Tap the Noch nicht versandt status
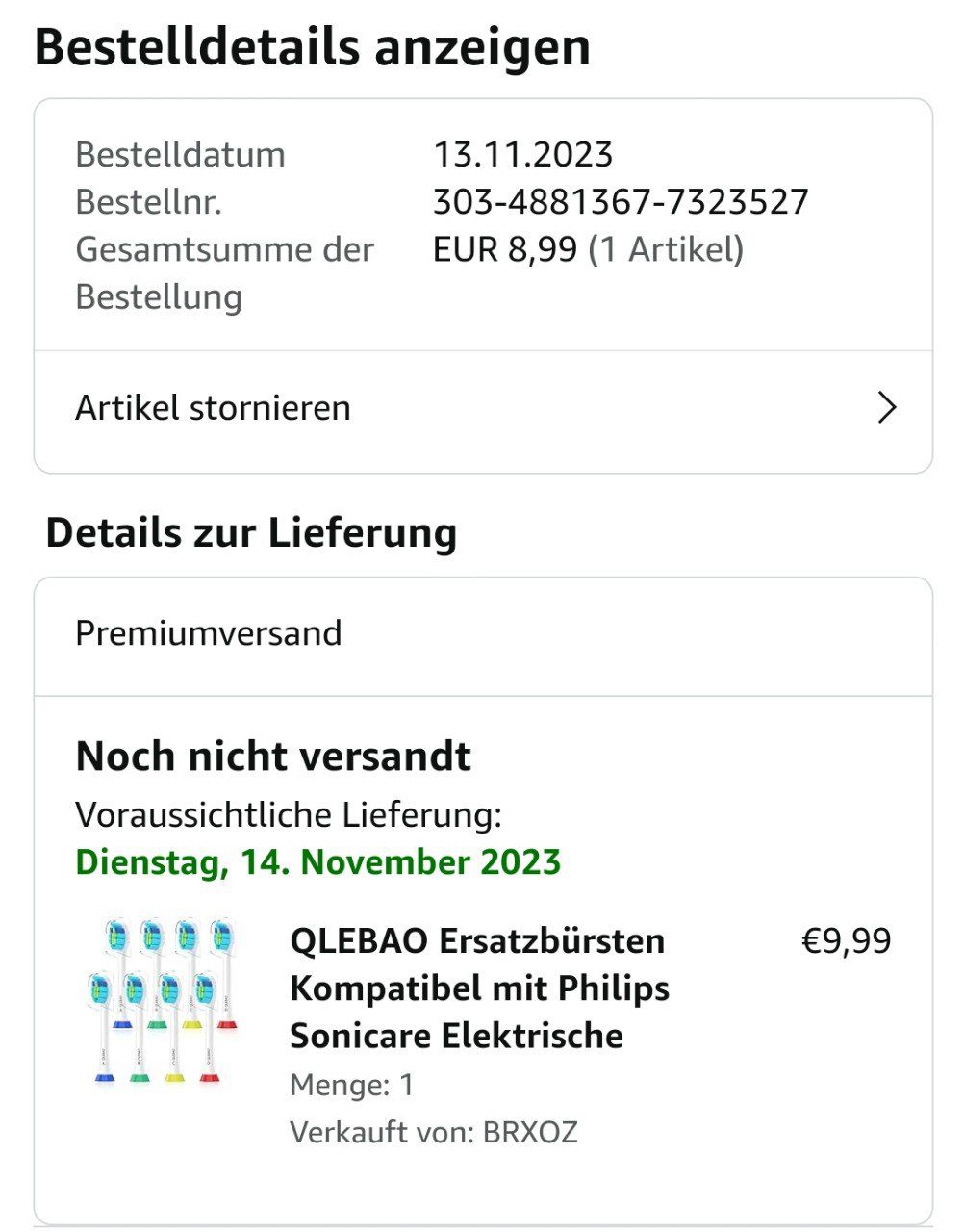The image size is (964, 1232). click(x=273, y=757)
